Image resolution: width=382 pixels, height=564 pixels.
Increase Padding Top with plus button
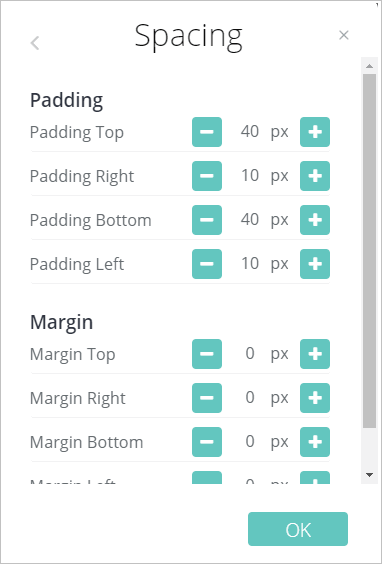click(x=315, y=132)
